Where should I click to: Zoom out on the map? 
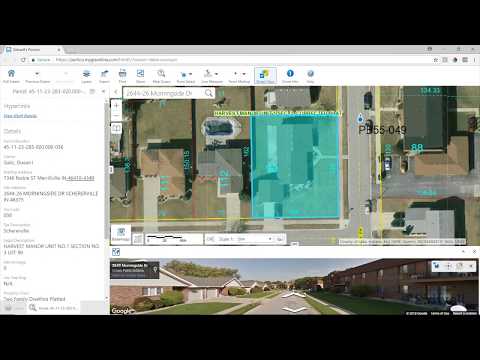(116, 116)
